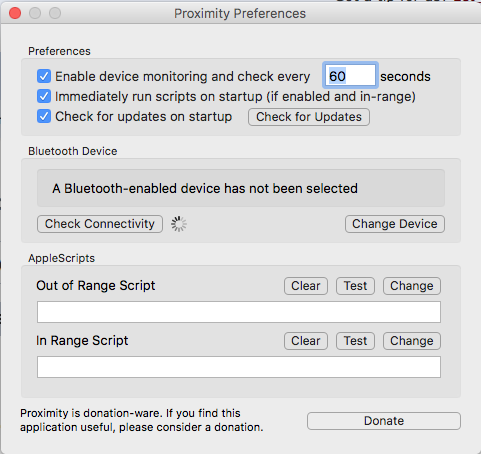Test the In Range Script
481x454 pixels.
click(355, 341)
